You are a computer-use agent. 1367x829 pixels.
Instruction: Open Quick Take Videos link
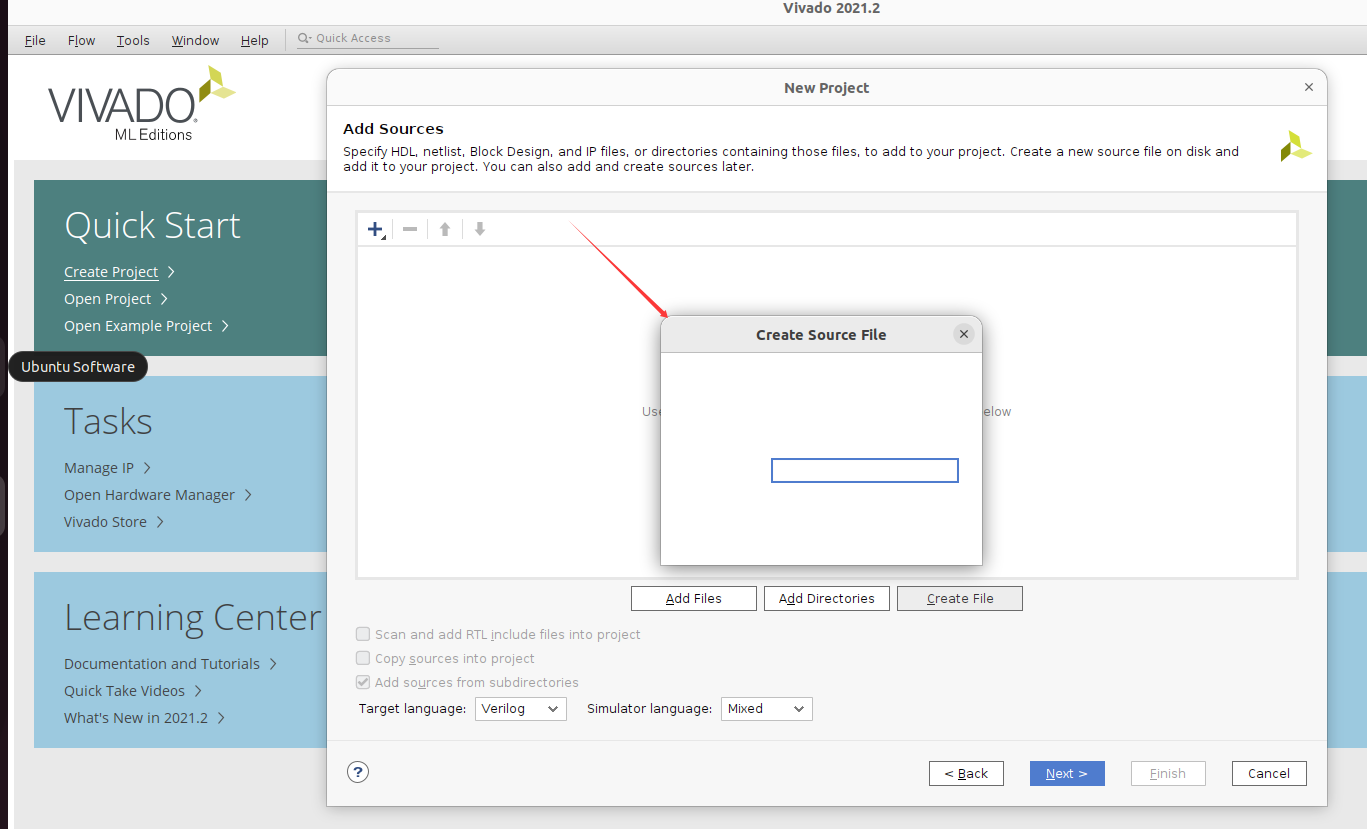point(124,691)
